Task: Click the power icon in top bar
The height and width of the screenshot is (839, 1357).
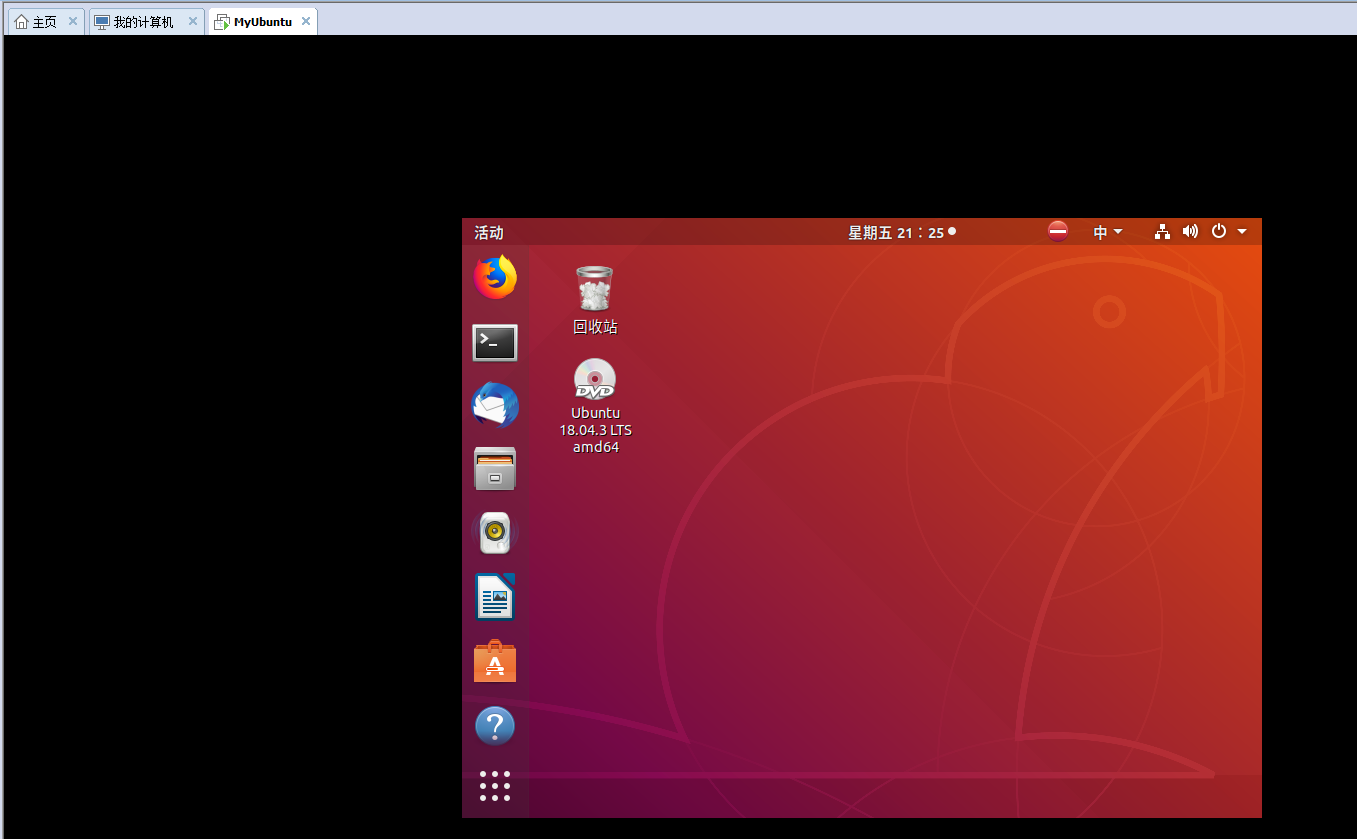Action: (x=1218, y=231)
